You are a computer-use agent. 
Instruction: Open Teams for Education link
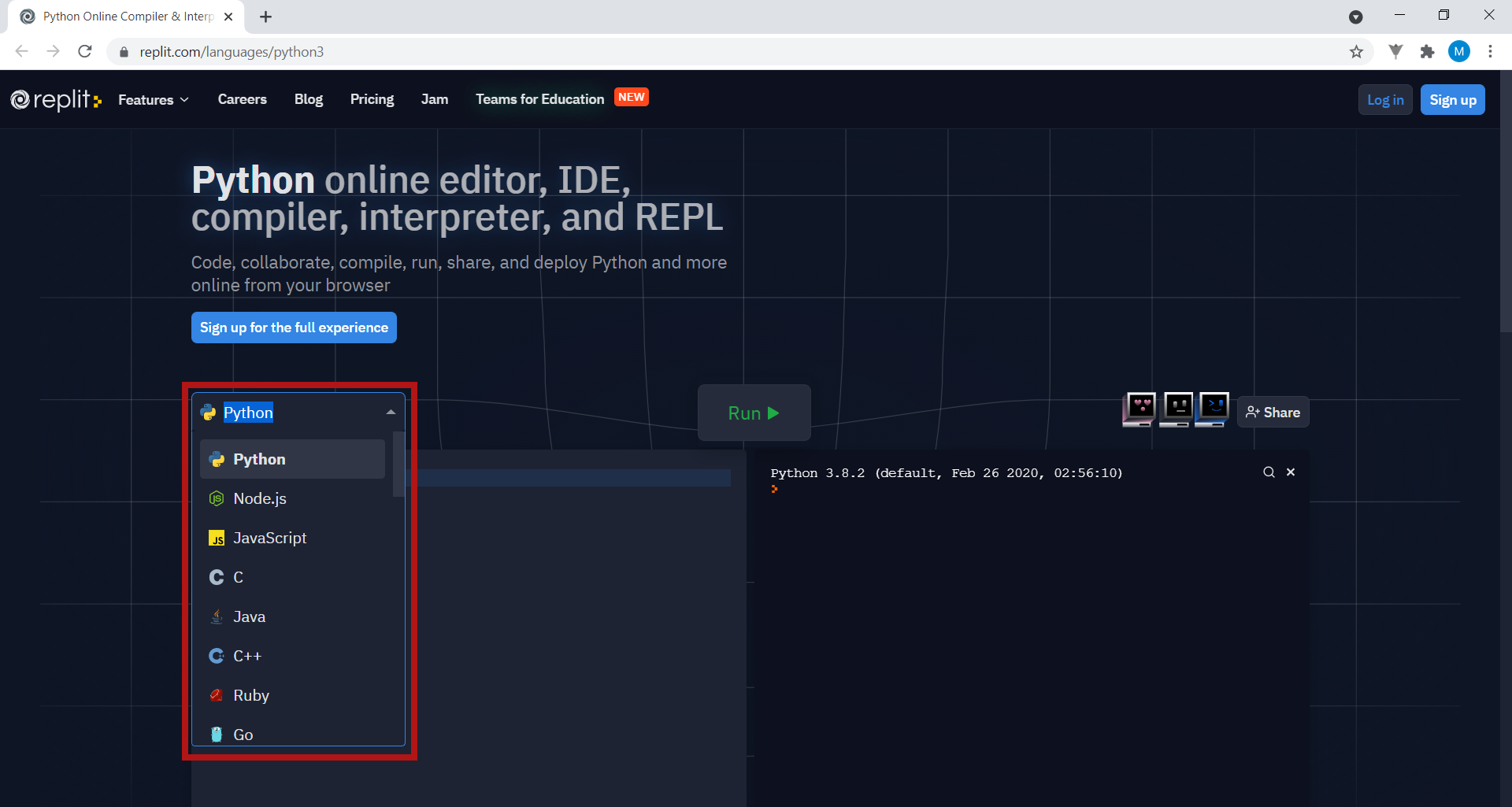click(539, 99)
